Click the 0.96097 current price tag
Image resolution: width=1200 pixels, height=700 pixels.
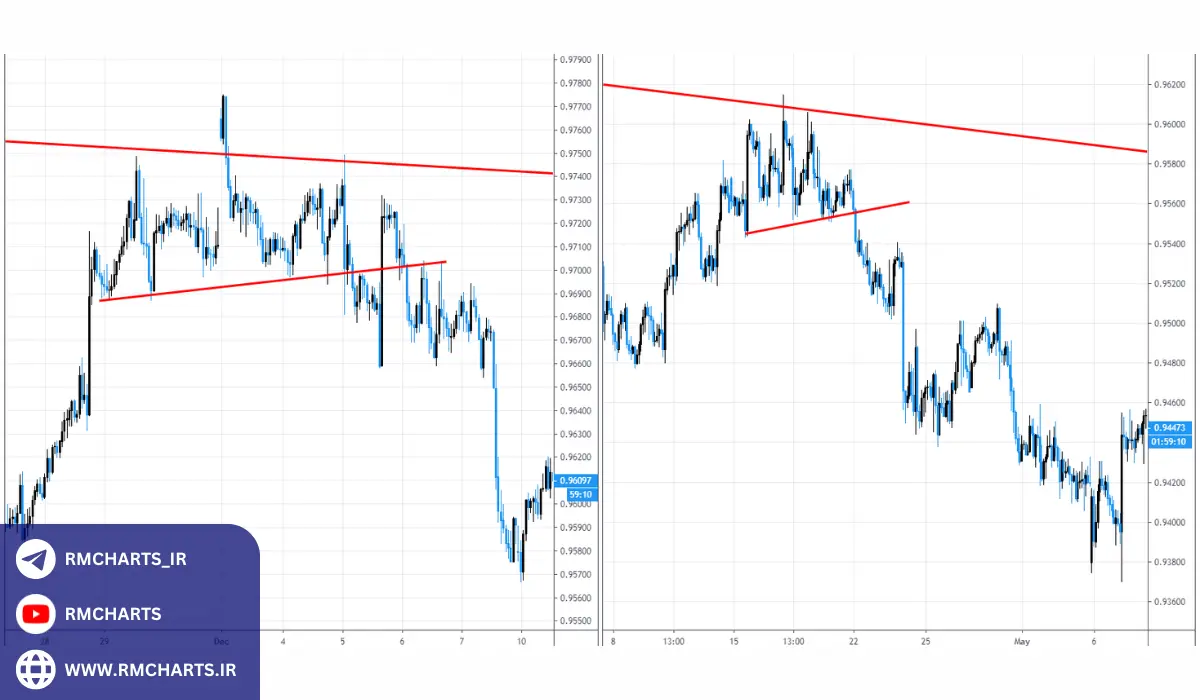coord(579,481)
